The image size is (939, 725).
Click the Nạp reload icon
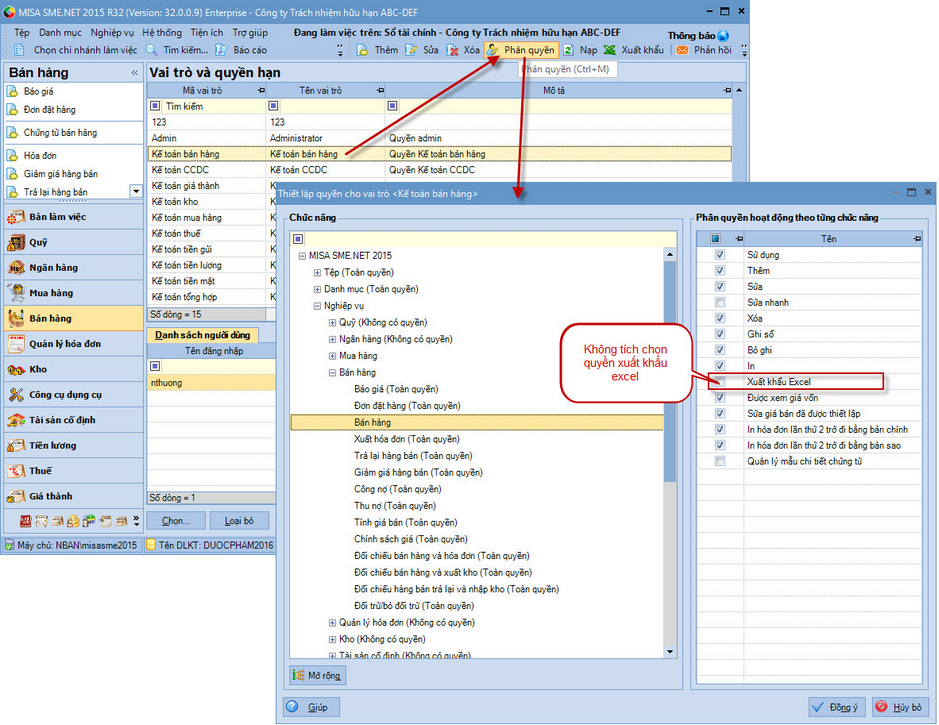coord(568,50)
